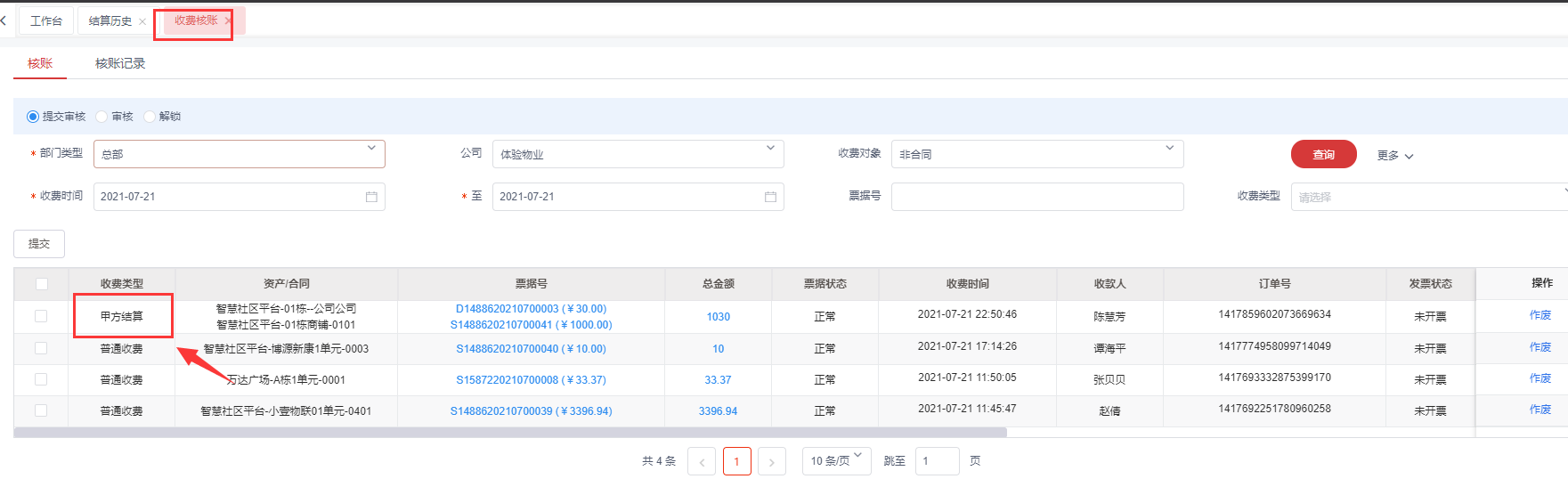This screenshot has width=1568, height=479.
Task: Switch to the 核账记录 tab
Action: (120, 63)
